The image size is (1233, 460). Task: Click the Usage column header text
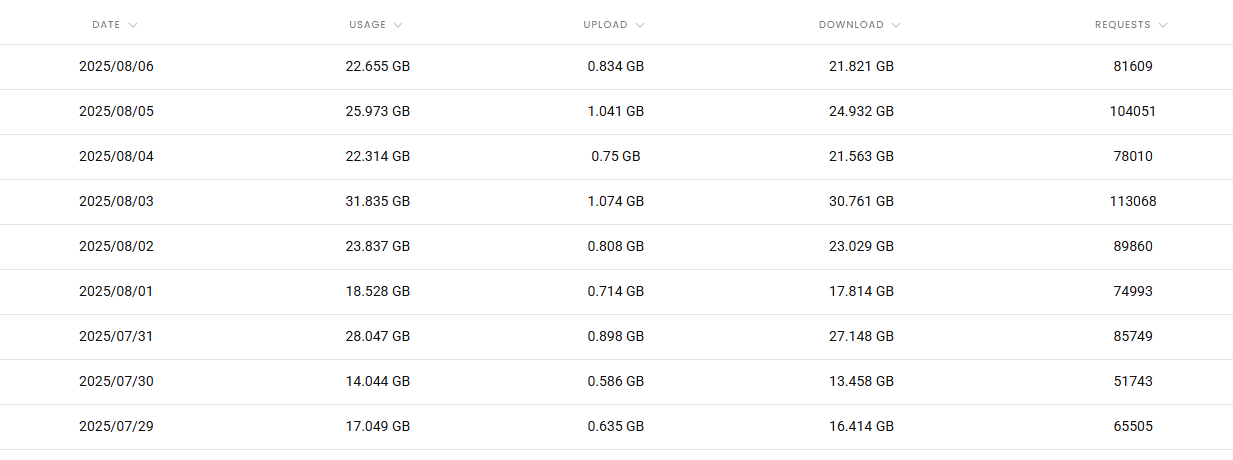[367, 25]
